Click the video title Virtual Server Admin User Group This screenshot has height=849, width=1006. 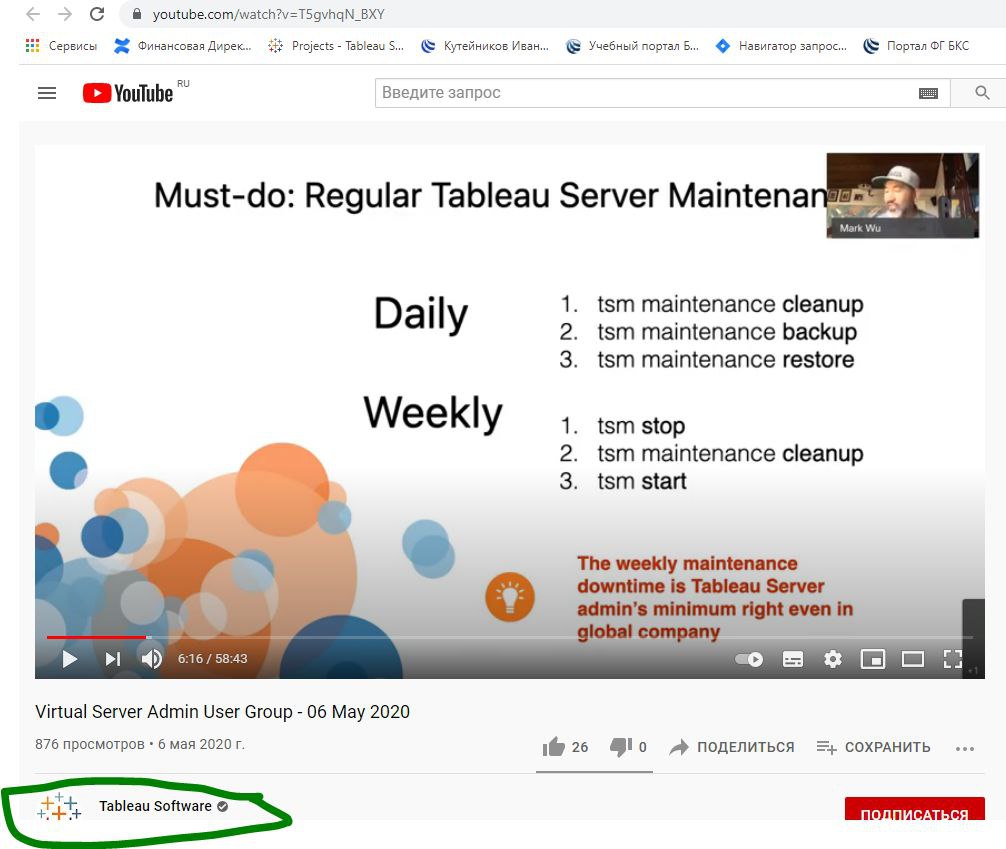click(x=222, y=712)
